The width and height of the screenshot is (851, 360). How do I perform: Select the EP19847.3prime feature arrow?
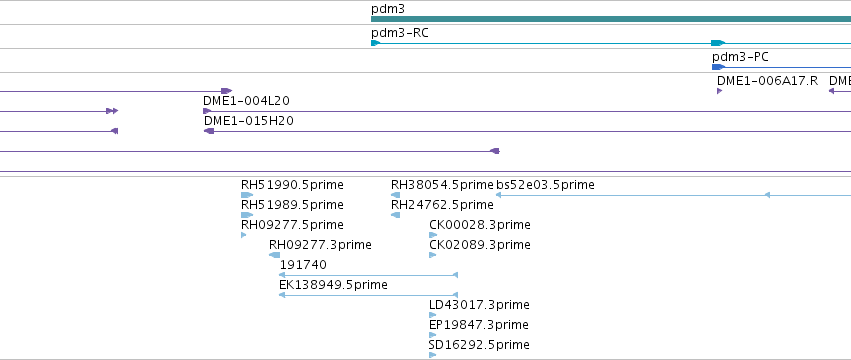point(433,335)
